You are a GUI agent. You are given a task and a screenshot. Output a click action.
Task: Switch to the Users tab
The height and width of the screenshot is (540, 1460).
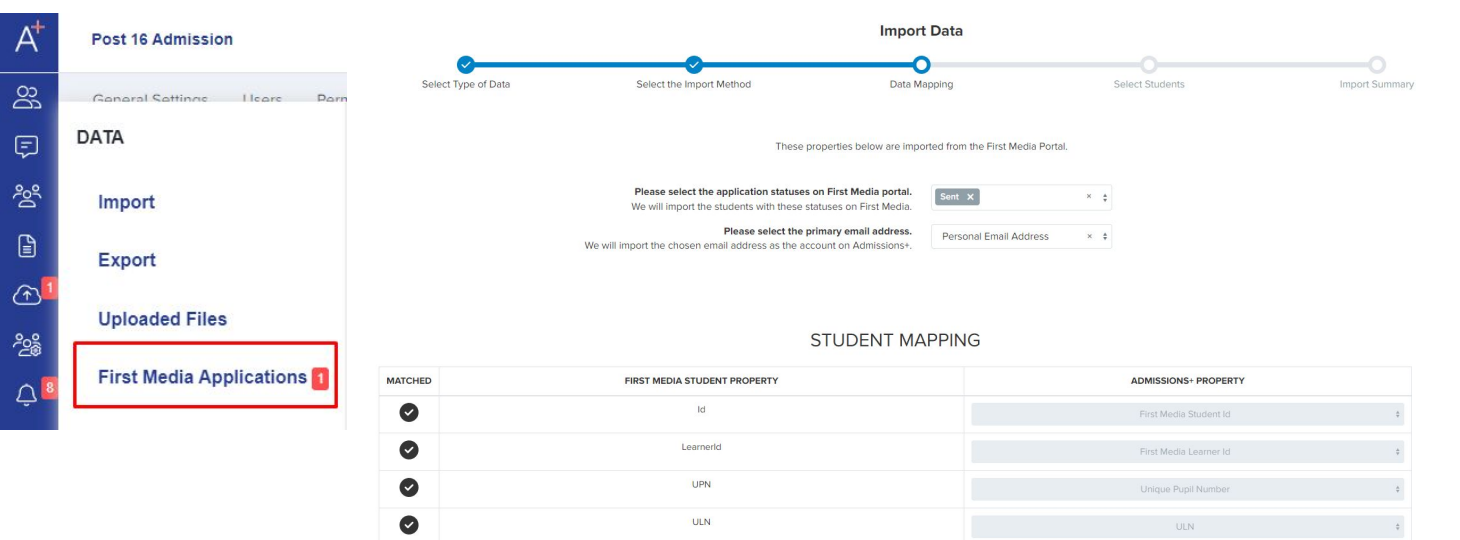(262, 99)
